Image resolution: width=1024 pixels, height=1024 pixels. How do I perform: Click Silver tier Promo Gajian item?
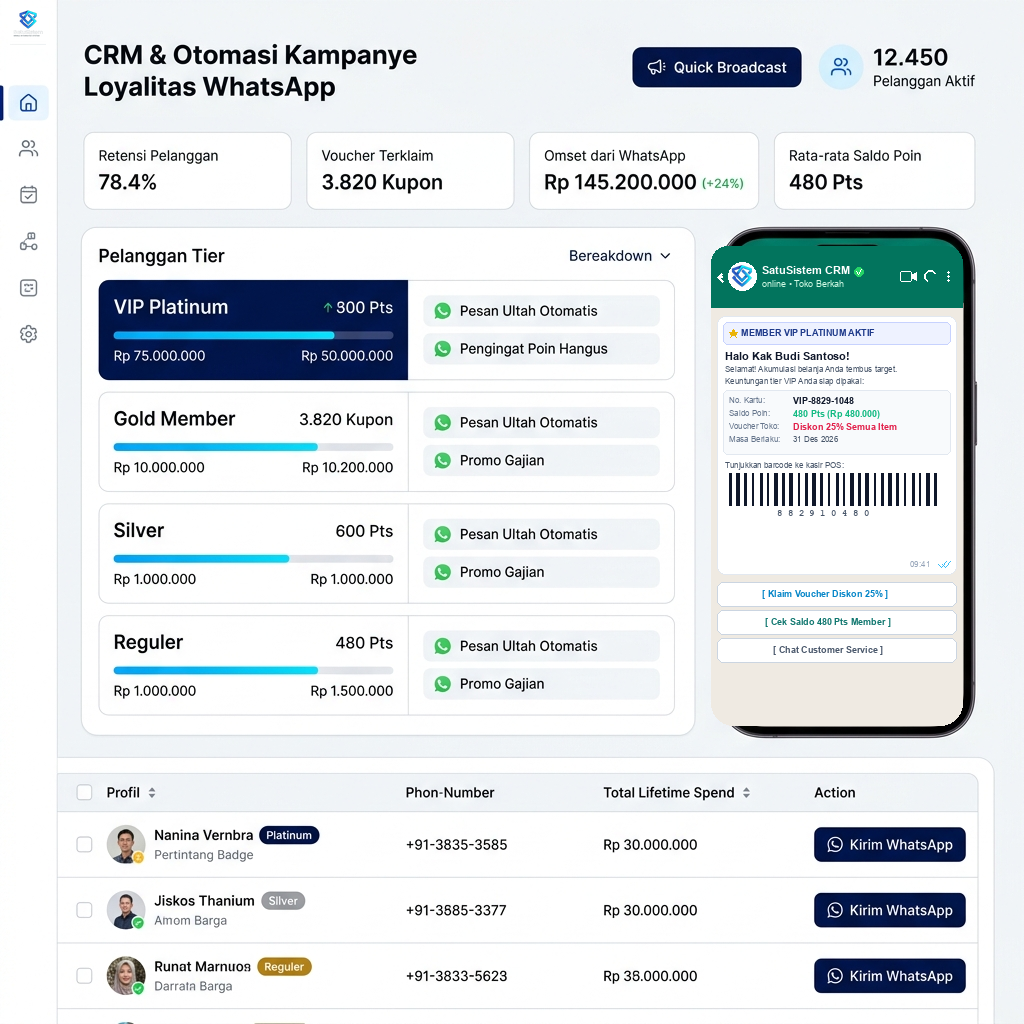coord(541,572)
